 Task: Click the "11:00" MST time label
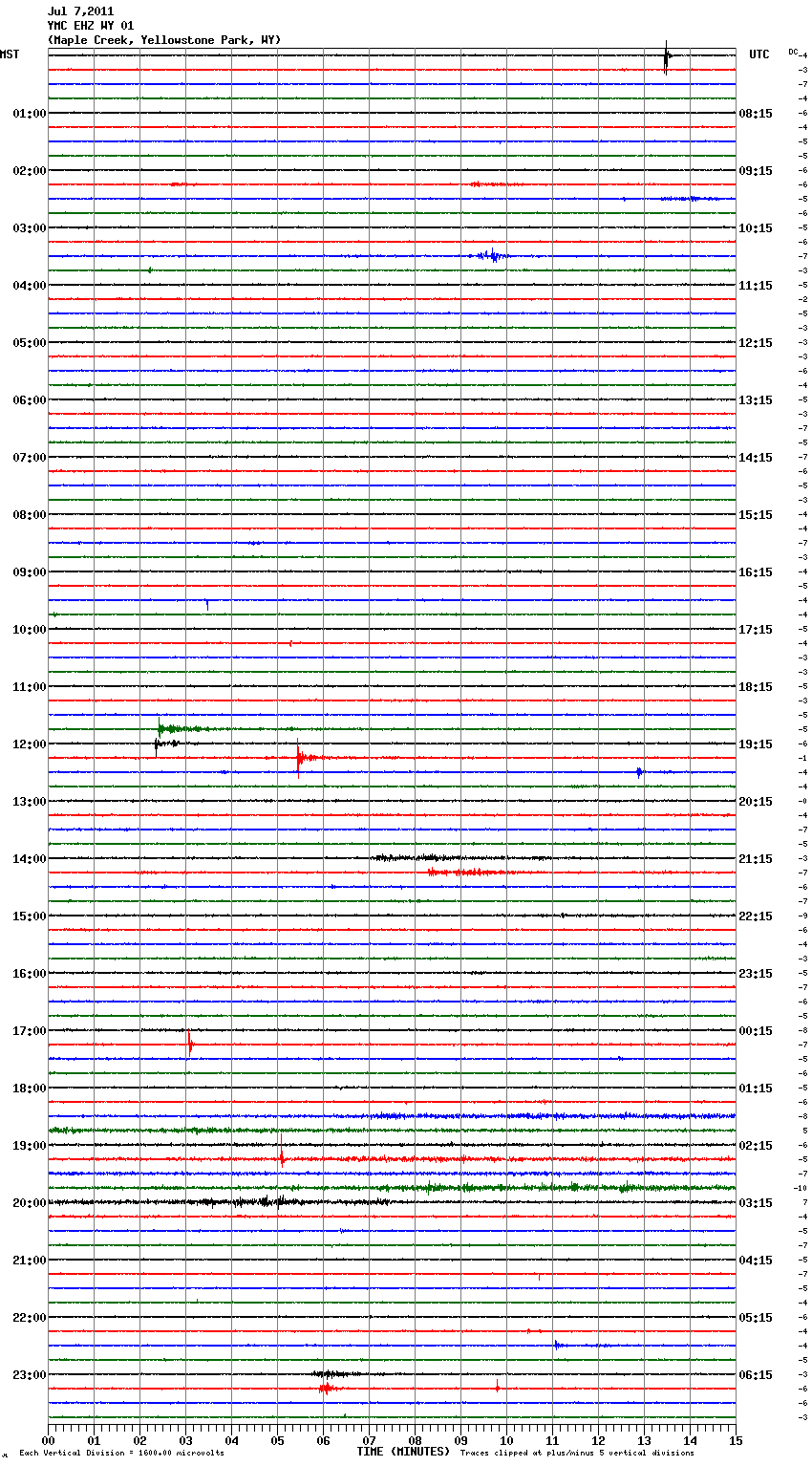point(30,686)
